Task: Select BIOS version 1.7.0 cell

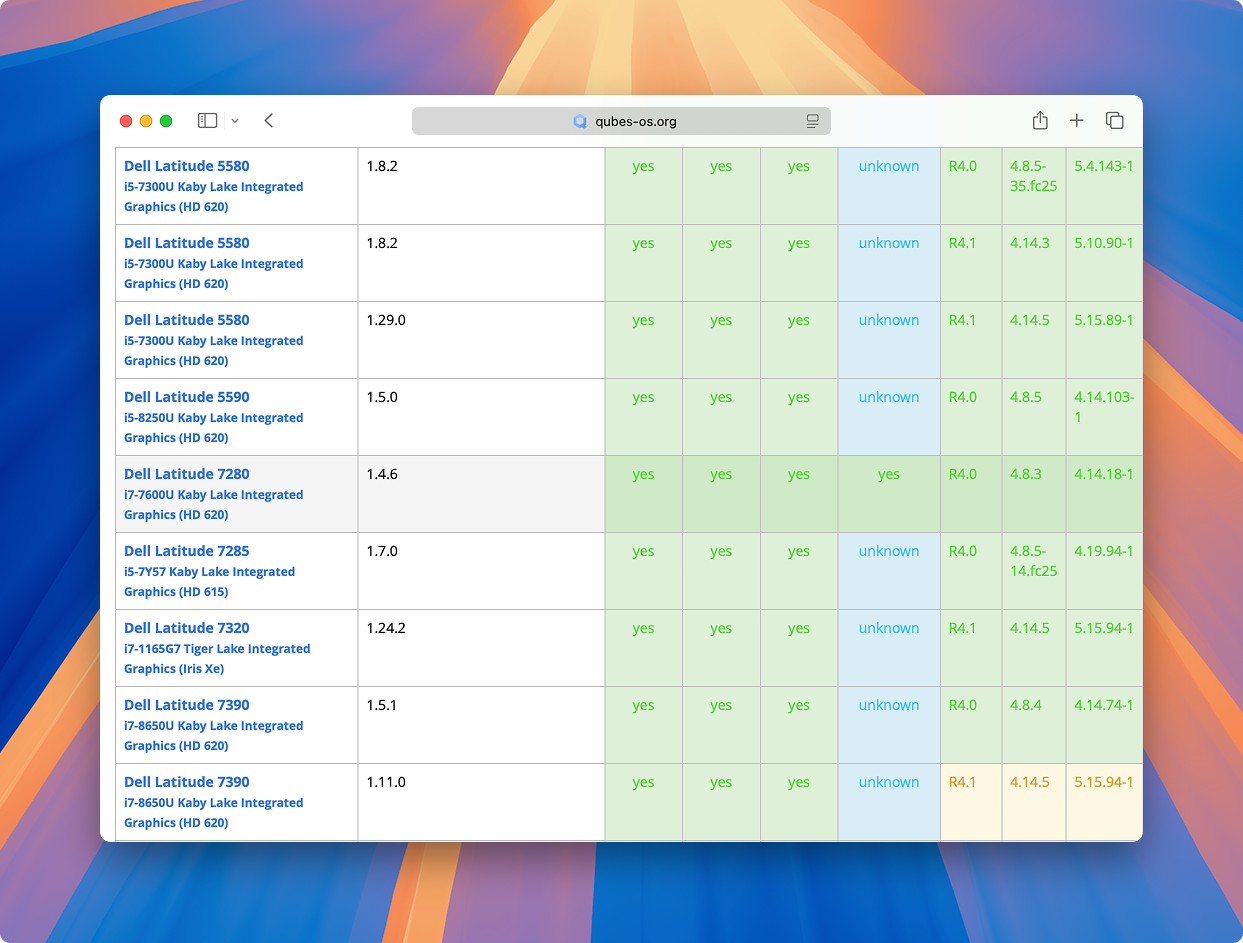Action: pyautogui.click(x=481, y=571)
